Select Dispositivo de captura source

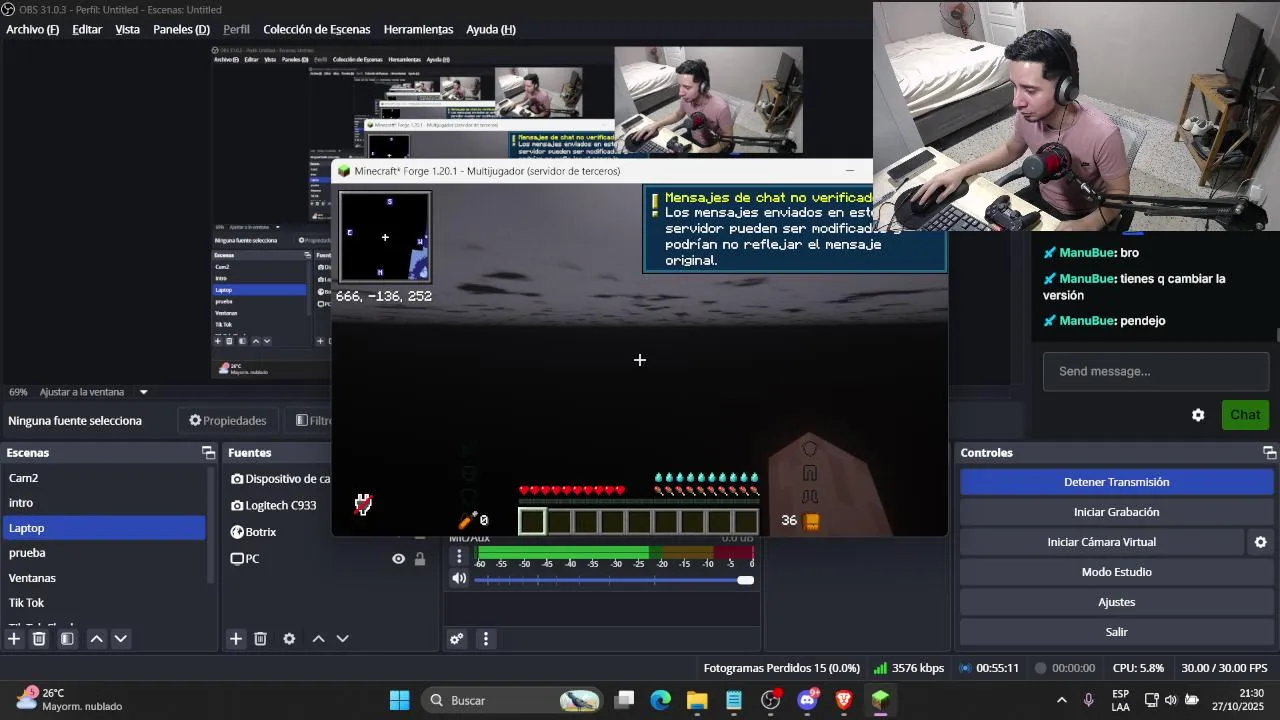[x=281, y=479]
